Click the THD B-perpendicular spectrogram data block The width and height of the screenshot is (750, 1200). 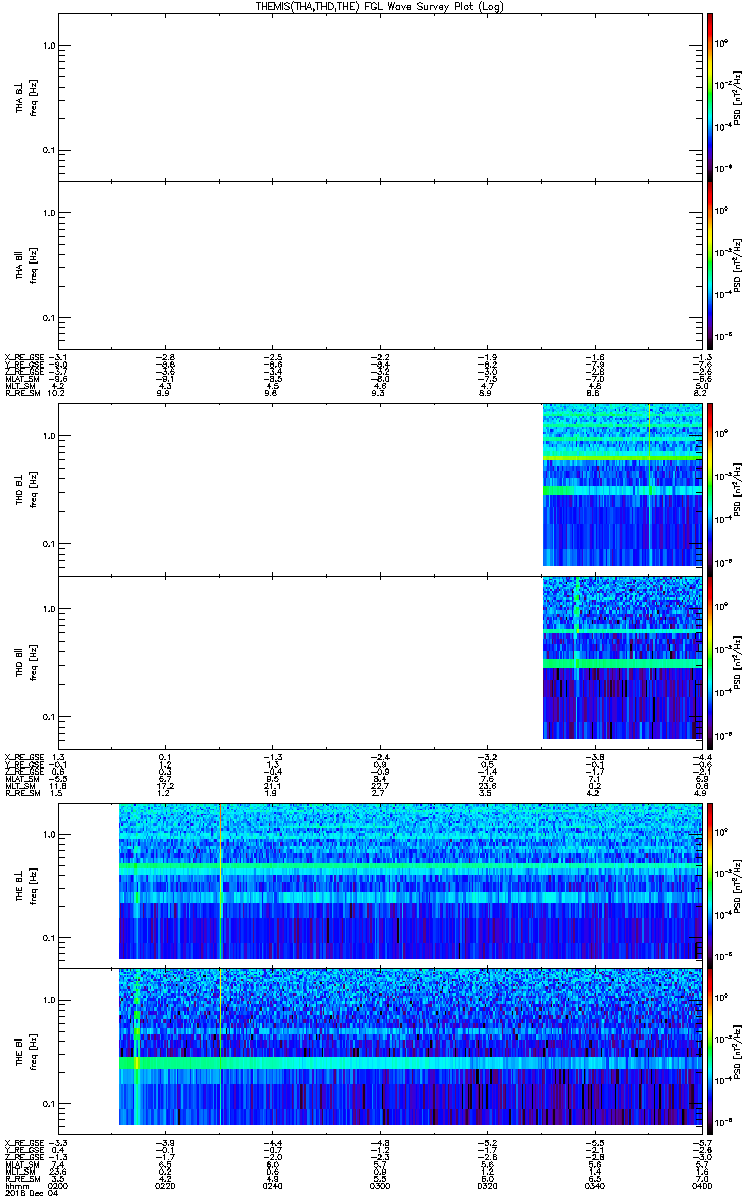pyautogui.click(x=621, y=485)
